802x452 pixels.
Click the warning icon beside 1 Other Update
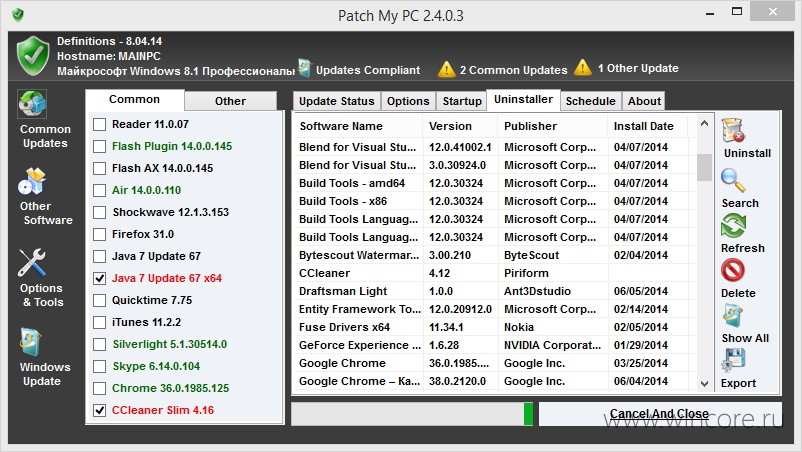(x=583, y=67)
